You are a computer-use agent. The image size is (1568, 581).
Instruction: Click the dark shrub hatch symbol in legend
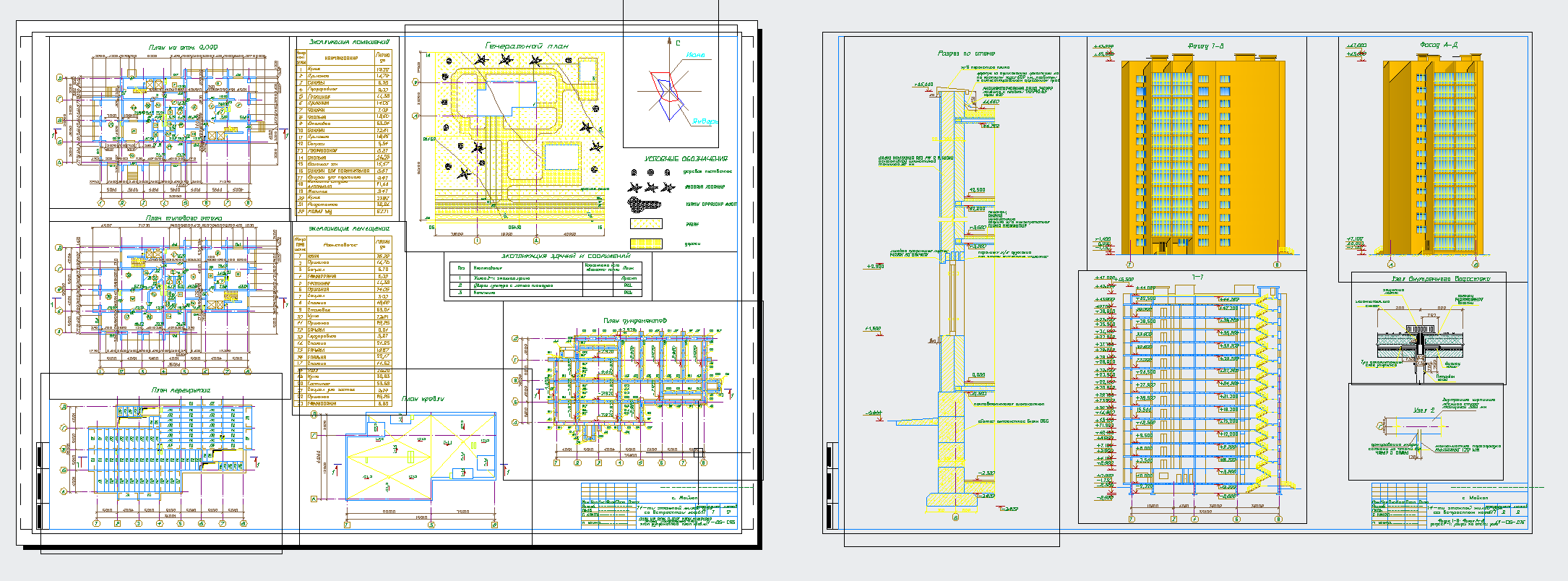[645, 205]
